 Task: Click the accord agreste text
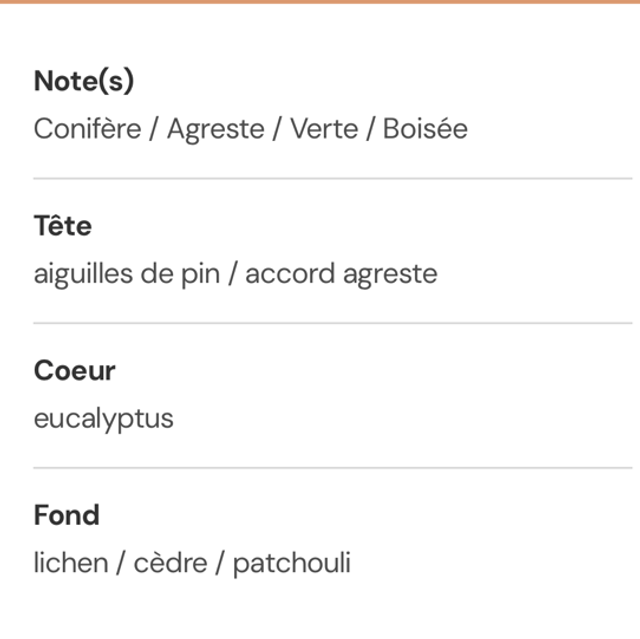click(341, 273)
